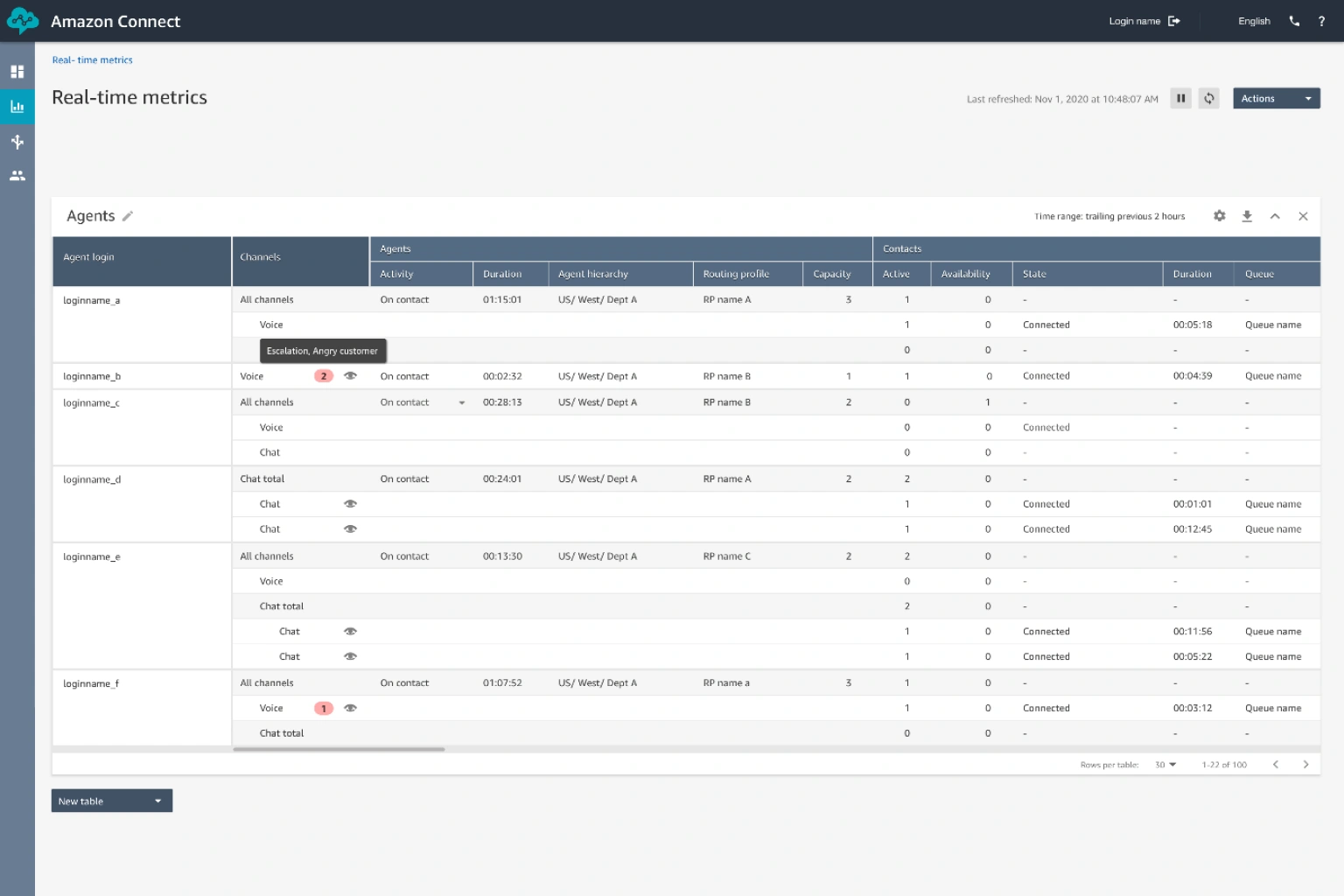Click the Chat total row under loginname_e
The height and width of the screenshot is (896, 1344).
tap(775, 606)
